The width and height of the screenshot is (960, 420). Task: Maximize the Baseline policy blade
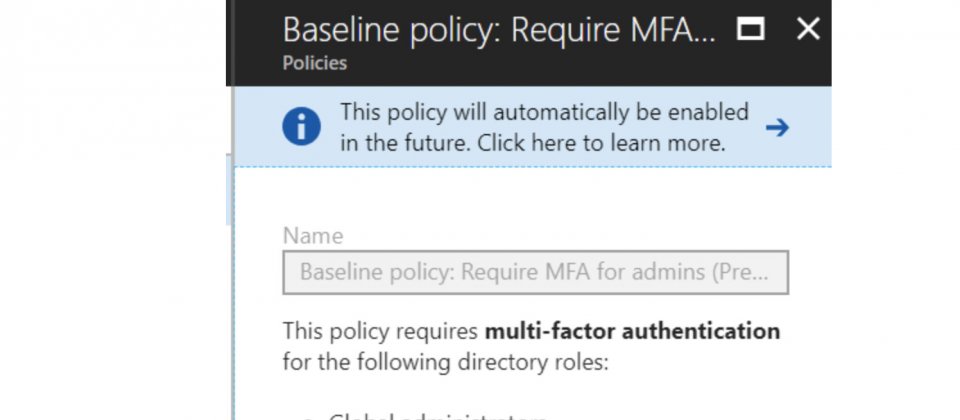(750, 29)
